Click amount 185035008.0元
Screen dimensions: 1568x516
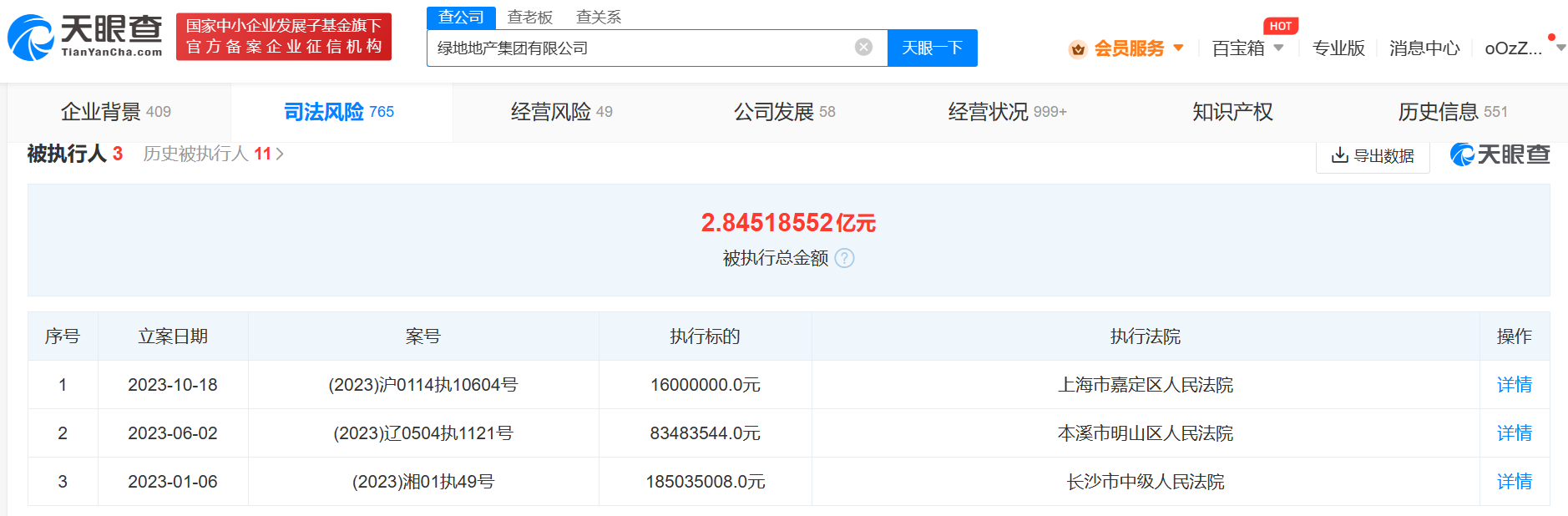pos(706,482)
